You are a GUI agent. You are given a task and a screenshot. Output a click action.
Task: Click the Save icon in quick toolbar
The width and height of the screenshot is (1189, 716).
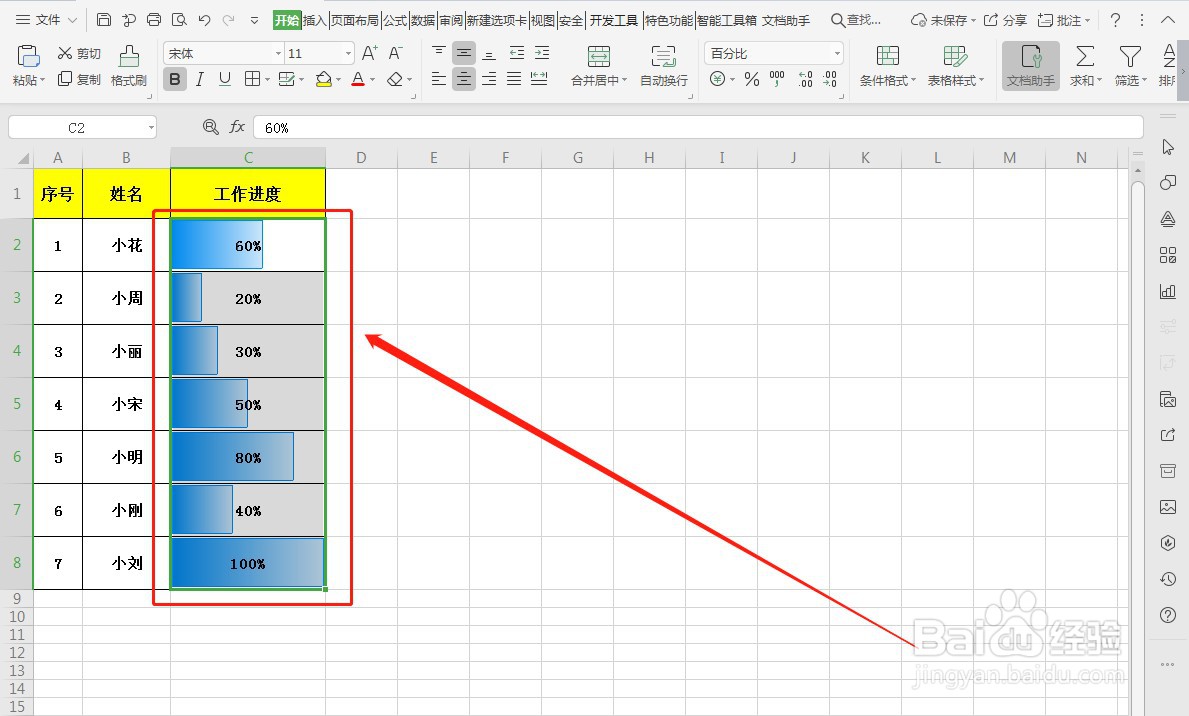tap(104, 20)
